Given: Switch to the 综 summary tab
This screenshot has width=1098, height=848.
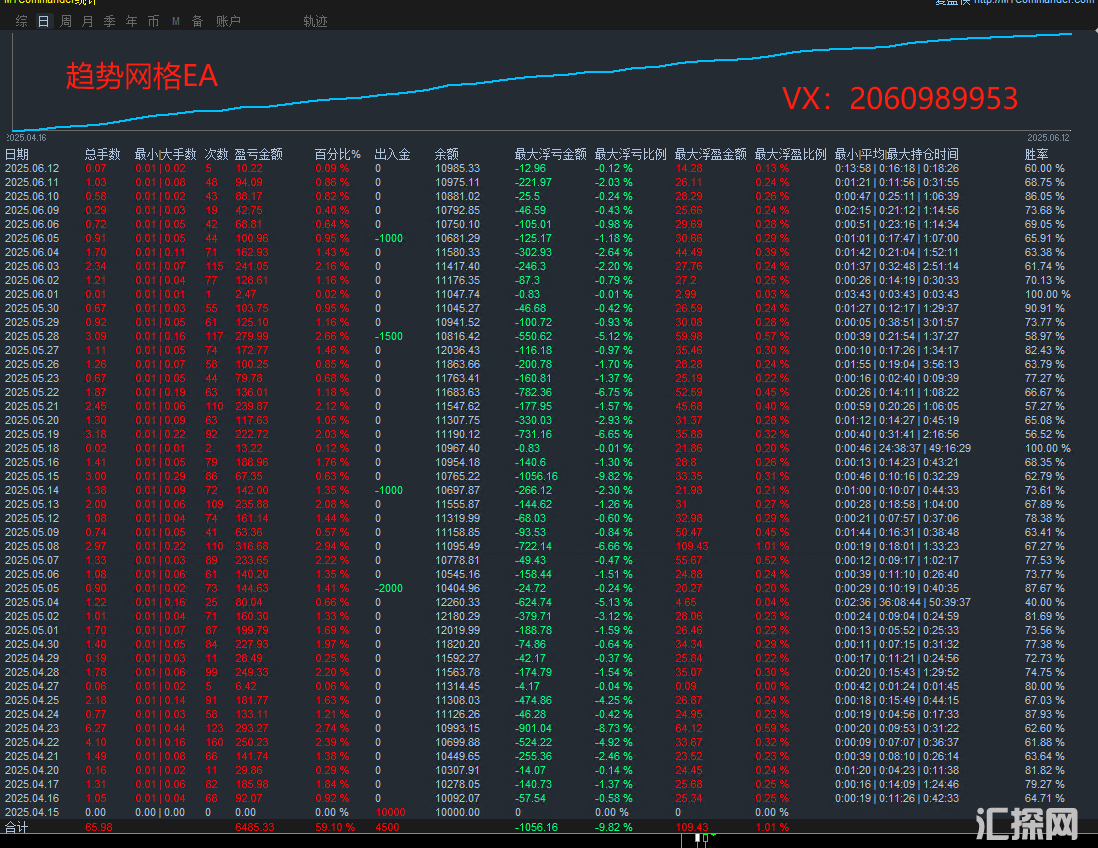Looking at the screenshot, I should pos(22,21).
